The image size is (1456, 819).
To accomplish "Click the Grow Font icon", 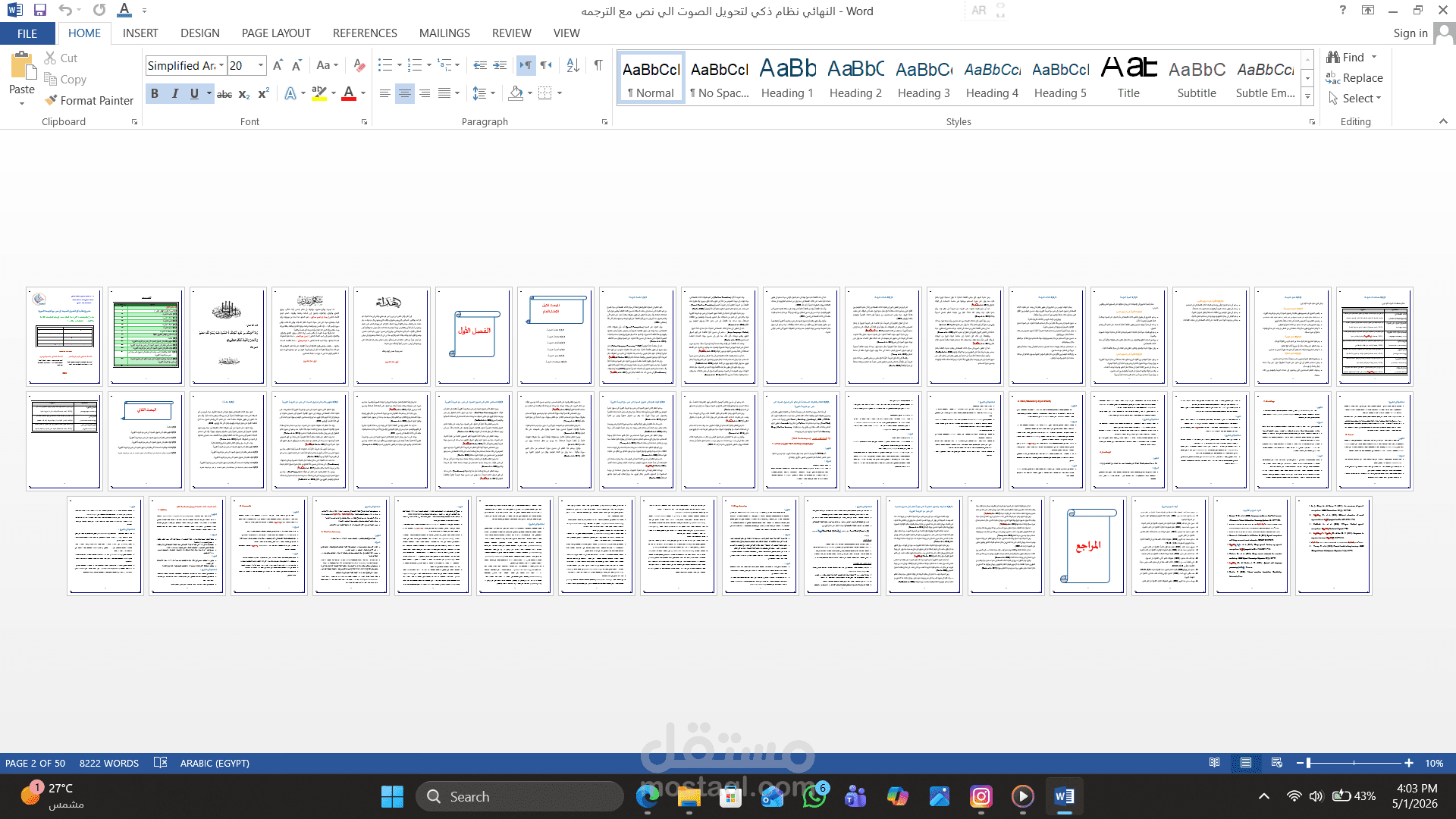I will tap(278, 65).
